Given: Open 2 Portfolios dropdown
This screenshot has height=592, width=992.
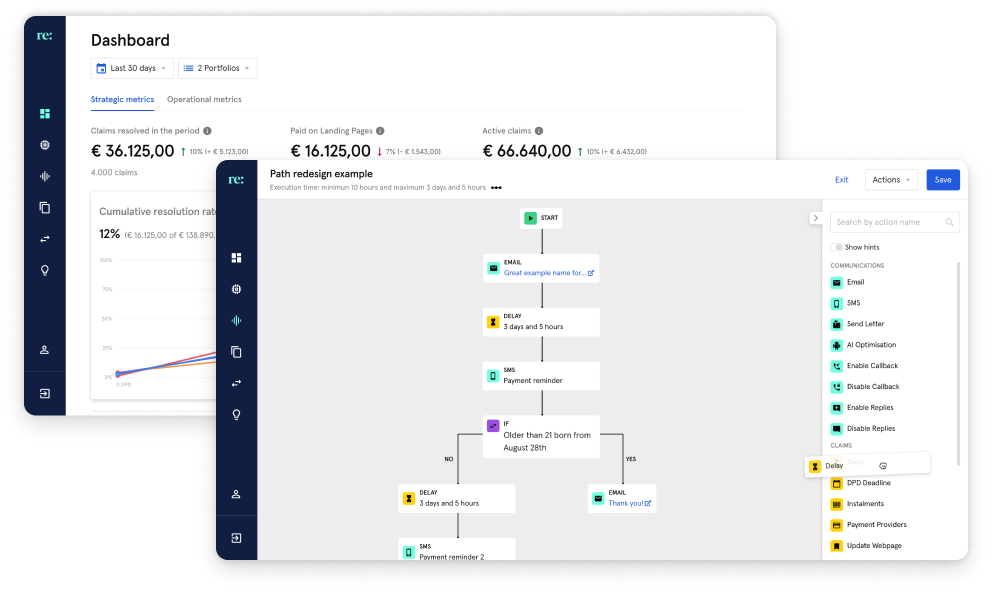Looking at the screenshot, I should tap(218, 68).
